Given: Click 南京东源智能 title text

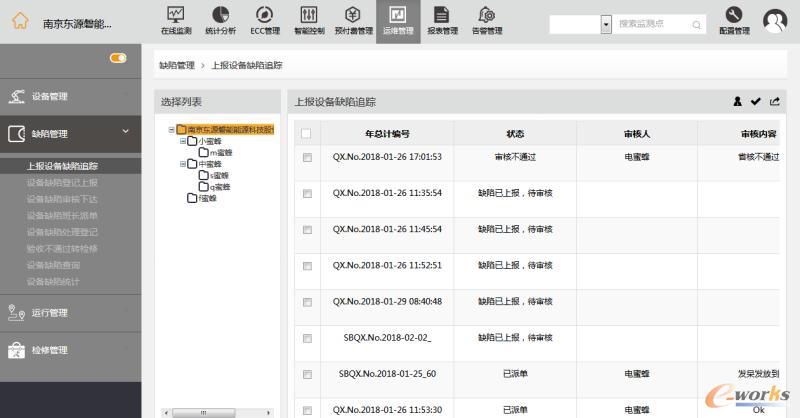Looking at the screenshot, I should tap(77, 23).
